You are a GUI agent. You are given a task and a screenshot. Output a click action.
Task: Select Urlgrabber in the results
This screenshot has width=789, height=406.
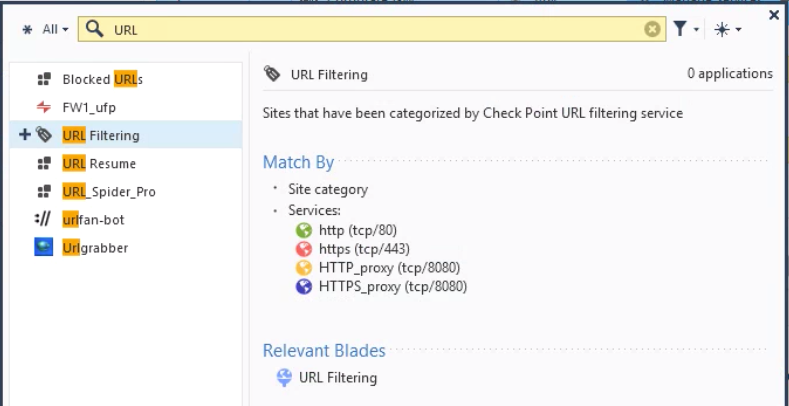point(126,248)
